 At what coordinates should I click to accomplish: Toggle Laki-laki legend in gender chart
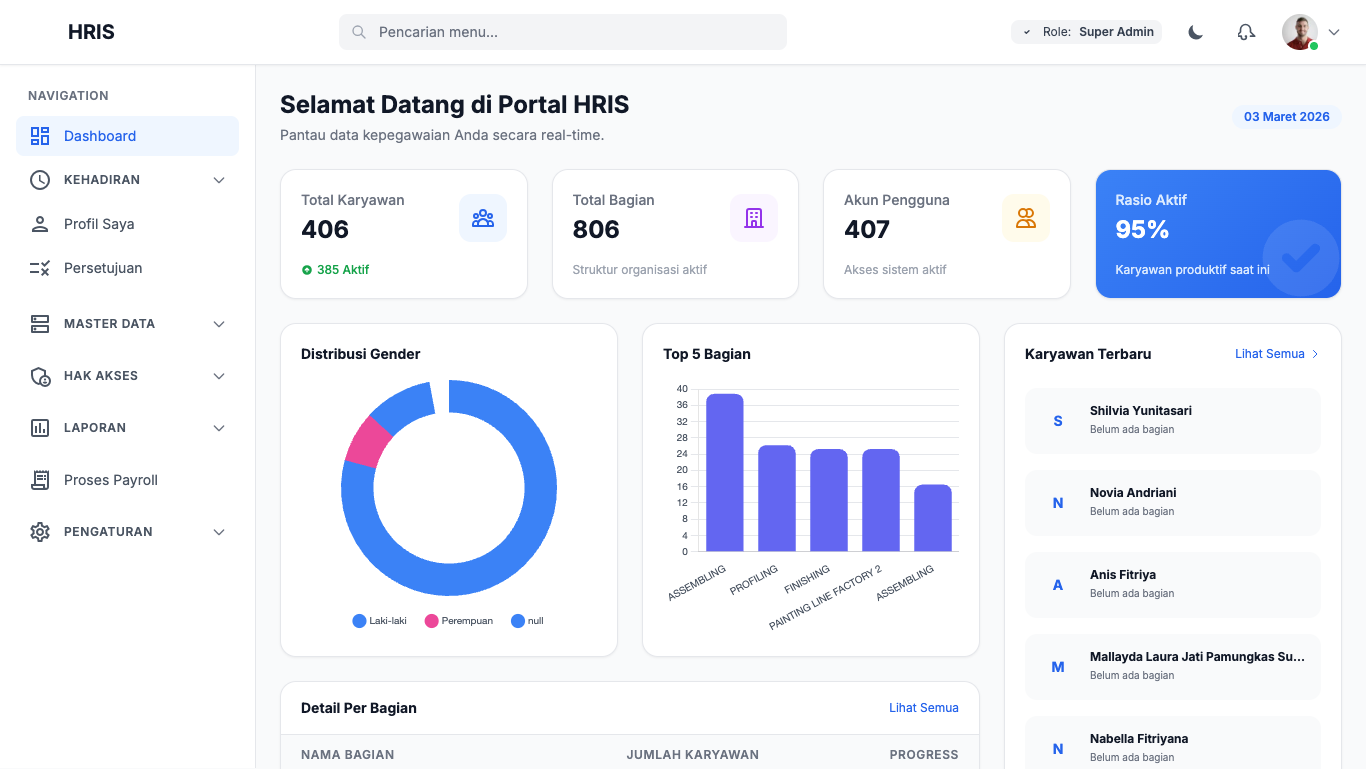pos(380,621)
